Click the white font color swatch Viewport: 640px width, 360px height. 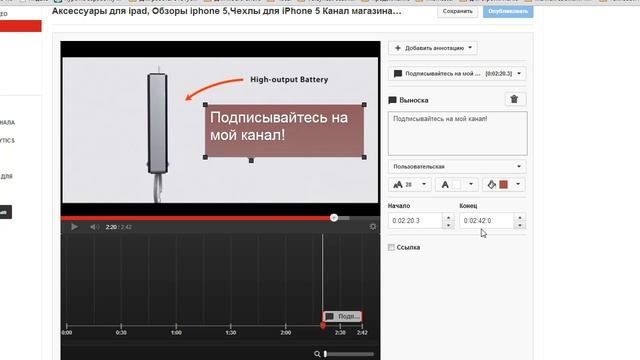pyautogui.click(x=457, y=184)
